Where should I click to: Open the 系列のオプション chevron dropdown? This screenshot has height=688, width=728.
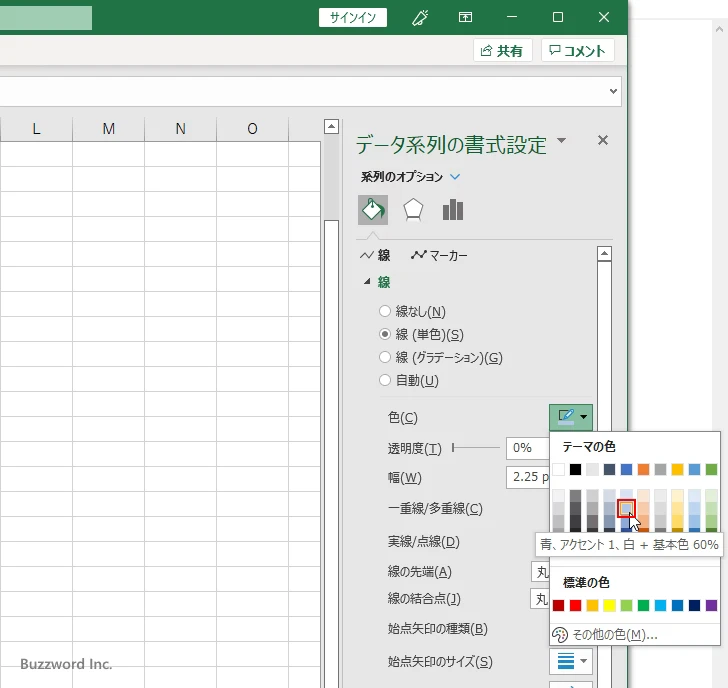455,176
